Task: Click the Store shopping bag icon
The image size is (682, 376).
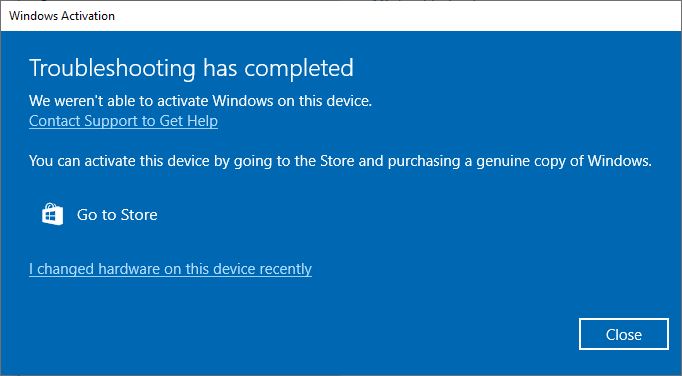Action: [x=52, y=214]
